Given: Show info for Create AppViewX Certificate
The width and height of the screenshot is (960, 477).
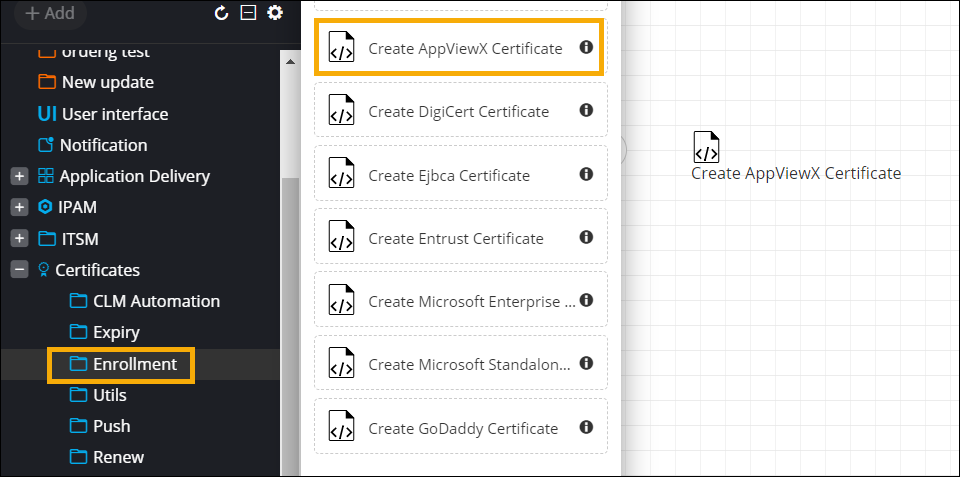Looking at the screenshot, I should (x=586, y=47).
